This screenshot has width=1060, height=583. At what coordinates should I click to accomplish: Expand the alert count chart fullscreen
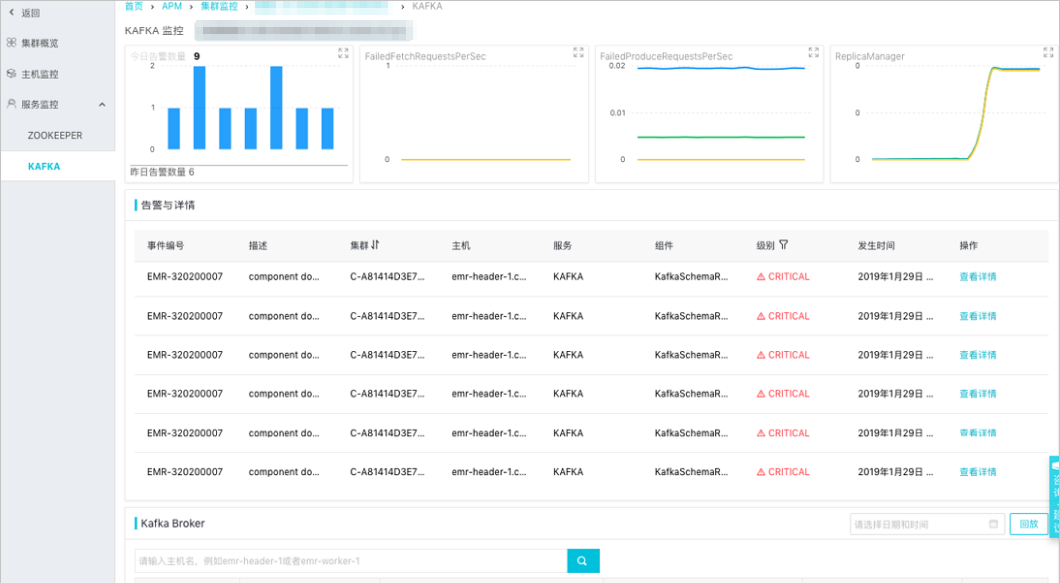pos(343,53)
